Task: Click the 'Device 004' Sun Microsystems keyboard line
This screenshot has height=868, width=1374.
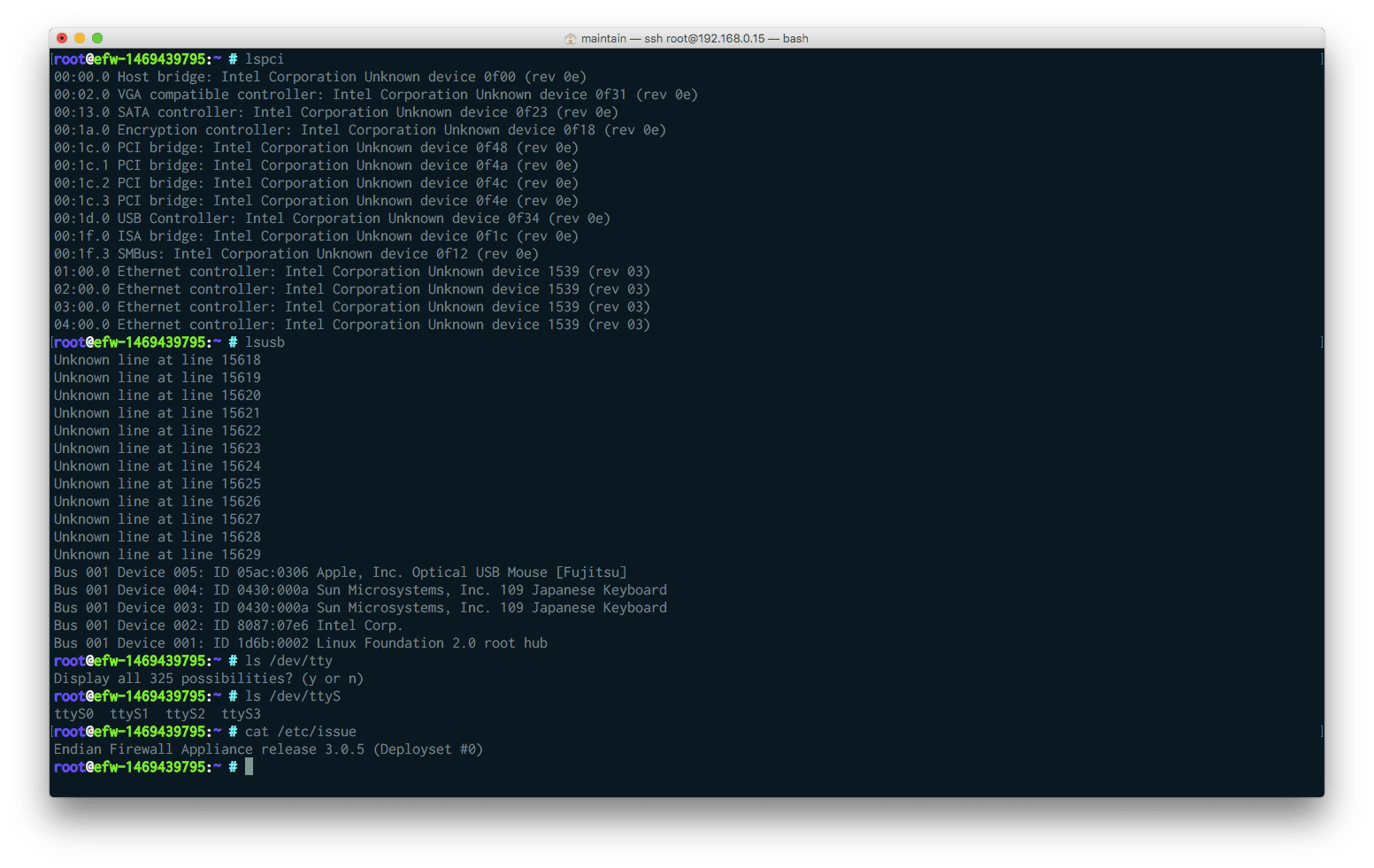Action: [x=360, y=590]
